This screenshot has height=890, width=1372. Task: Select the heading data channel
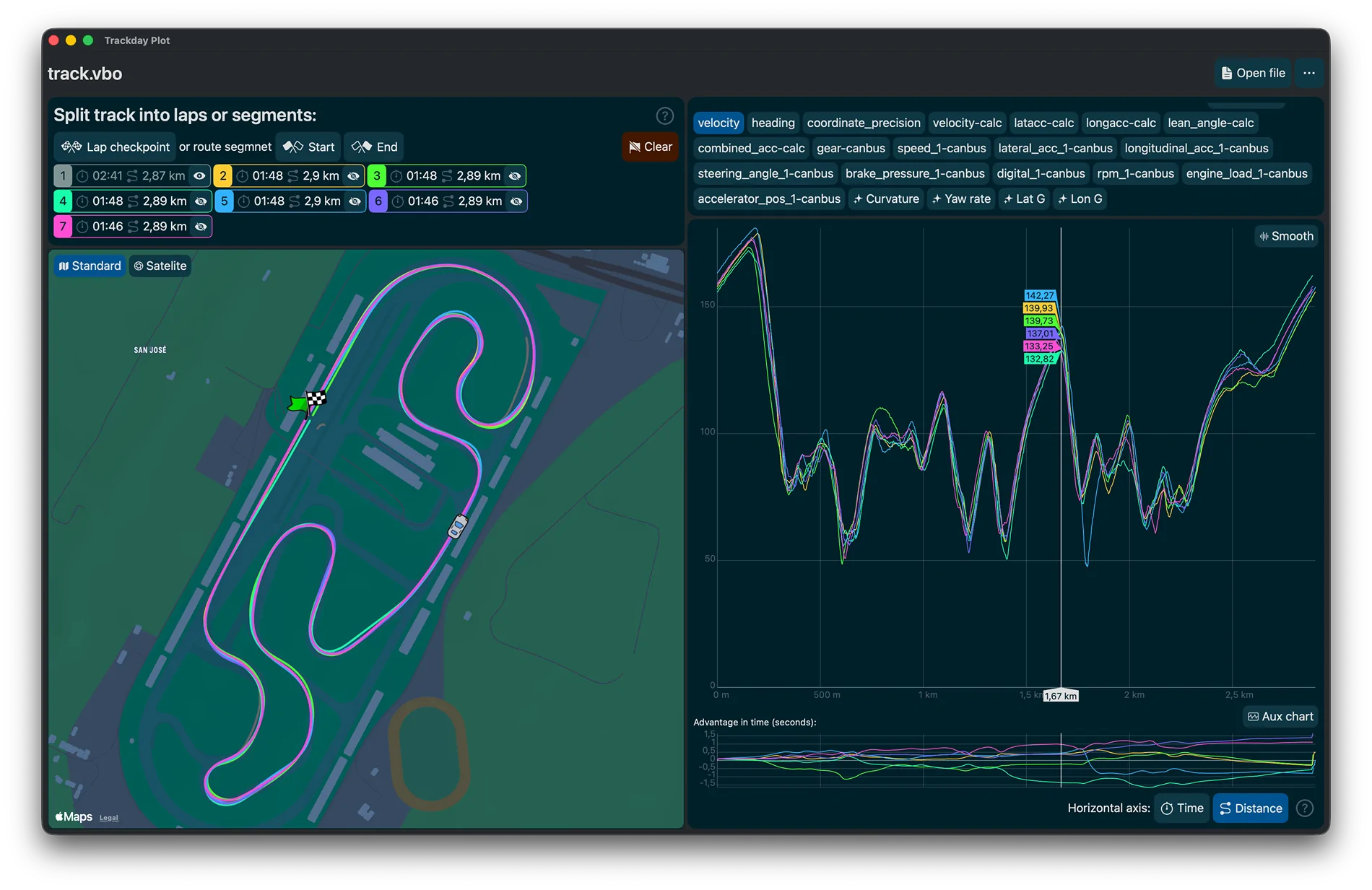773,123
